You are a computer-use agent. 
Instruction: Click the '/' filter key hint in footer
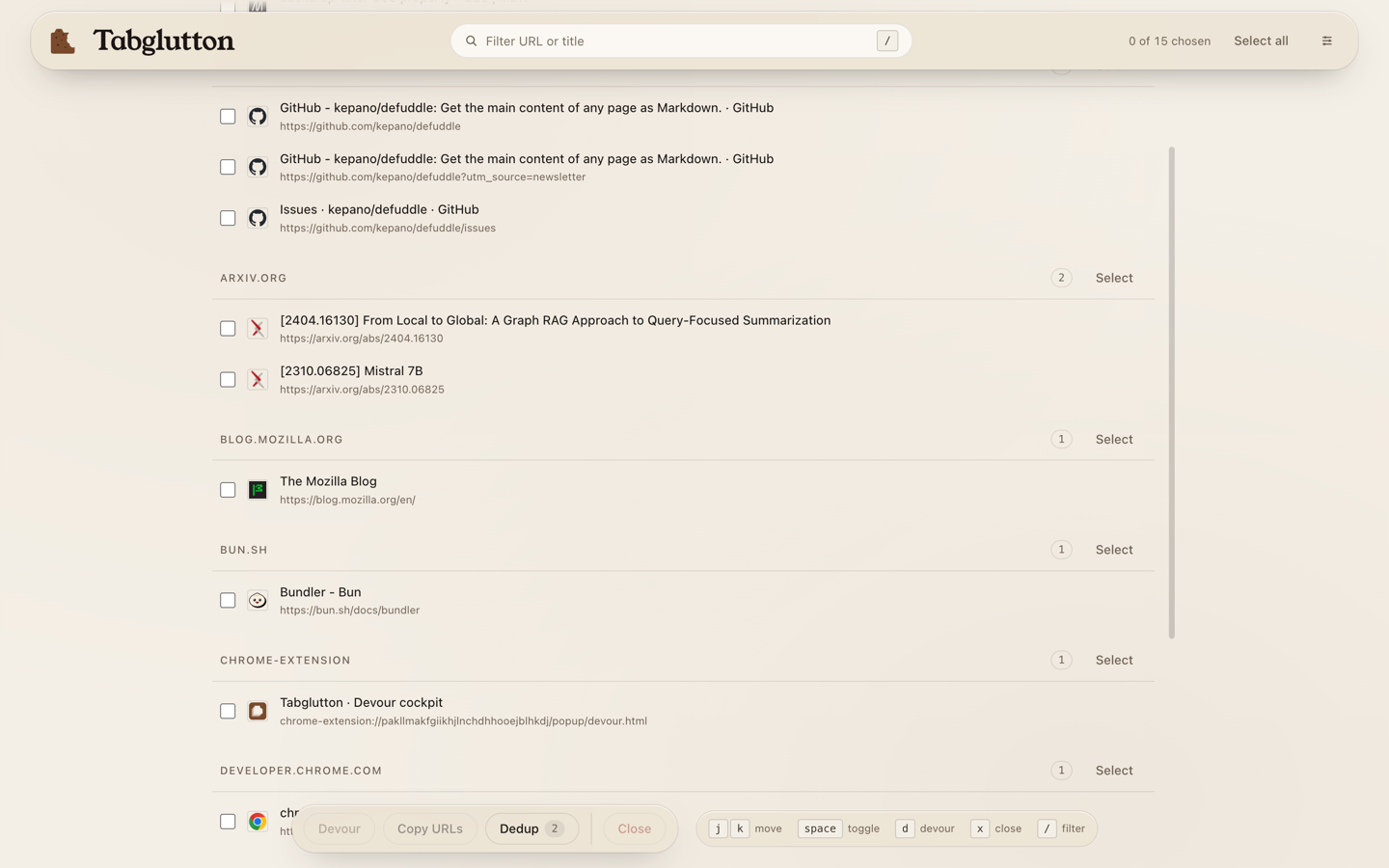point(1047,828)
